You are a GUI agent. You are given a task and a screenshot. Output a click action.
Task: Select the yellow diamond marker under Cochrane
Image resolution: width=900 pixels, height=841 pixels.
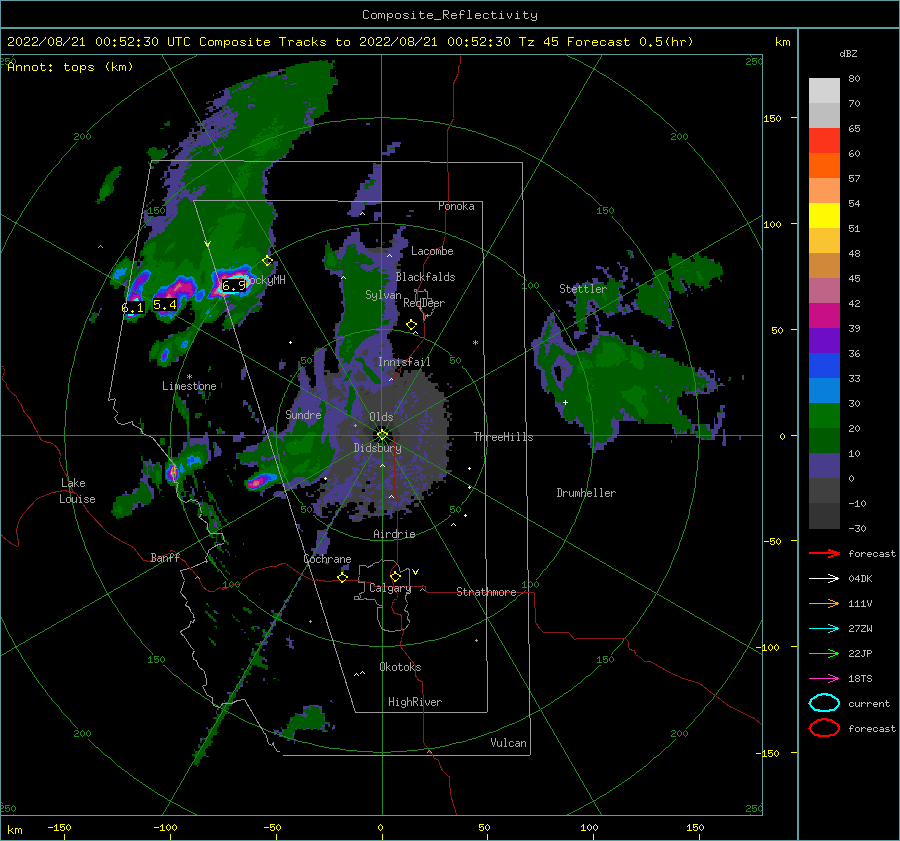[x=342, y=577]
